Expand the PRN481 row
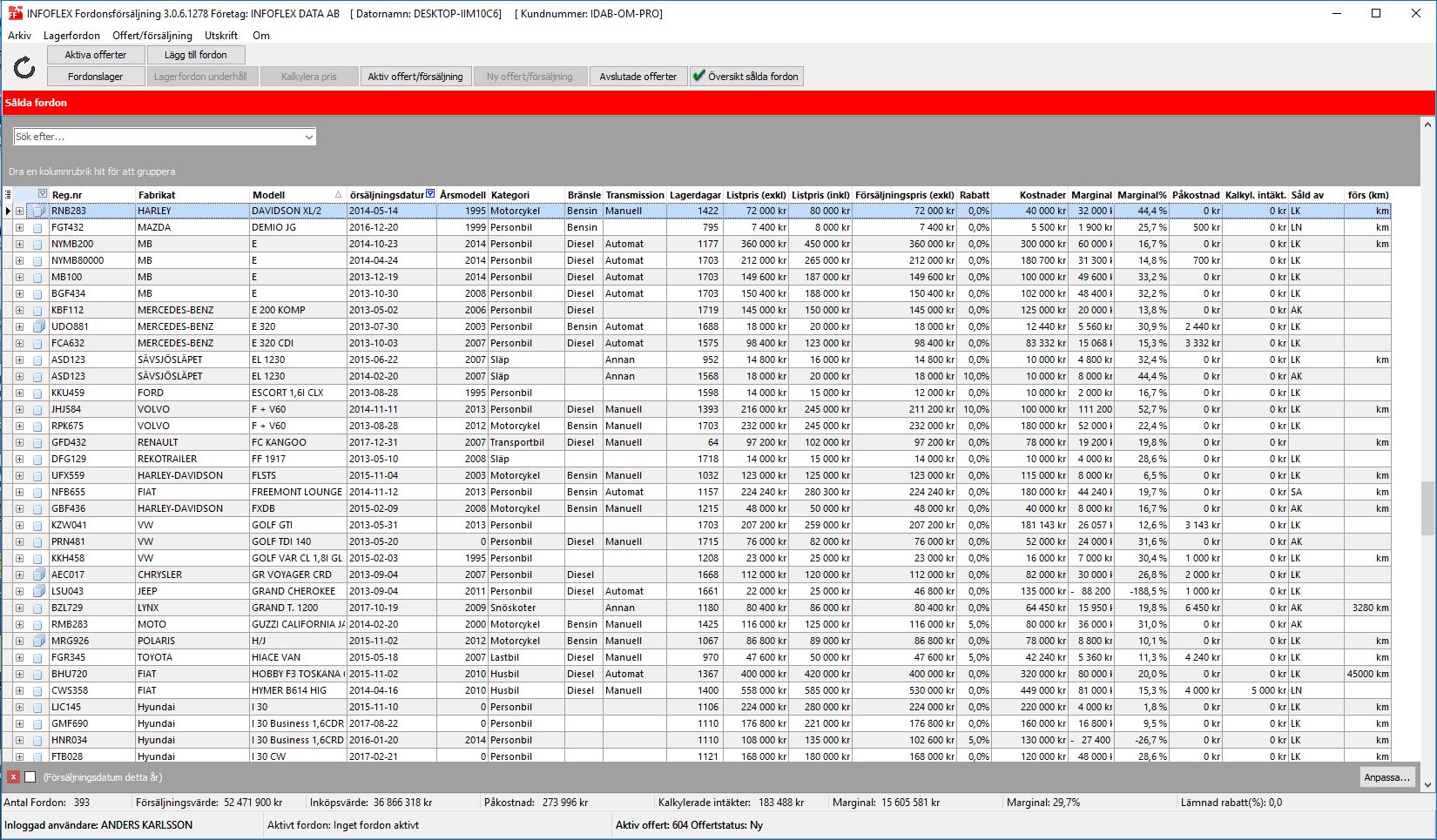This screenshot has width=1437, height=840. [19, 541]
